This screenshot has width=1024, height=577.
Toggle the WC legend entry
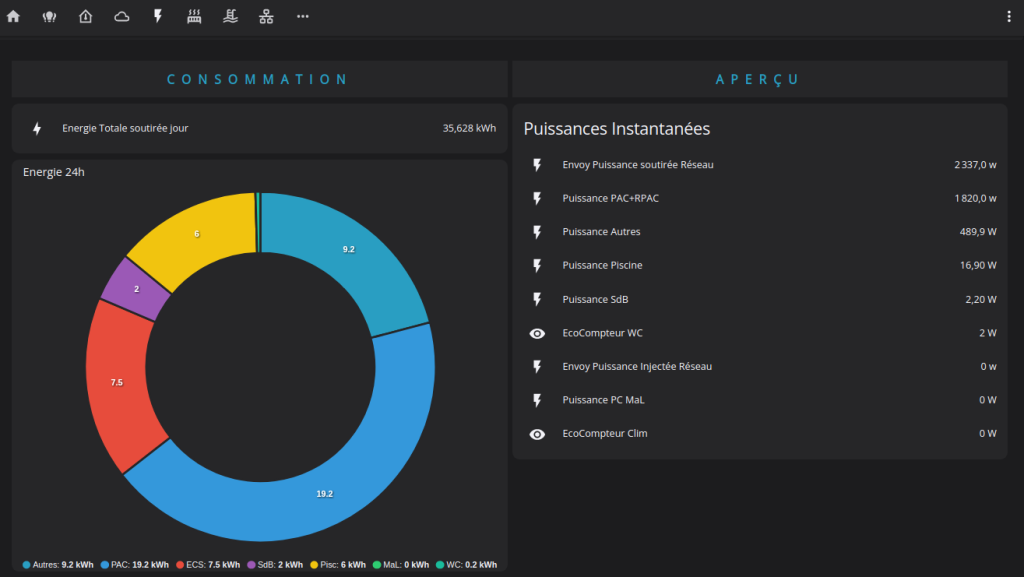[x=466, y=565]
